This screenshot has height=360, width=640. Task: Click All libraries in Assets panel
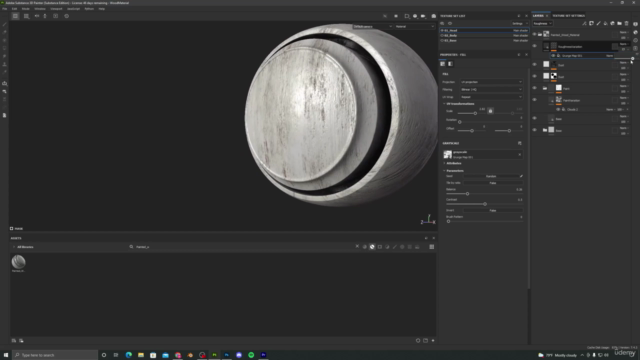25,247
